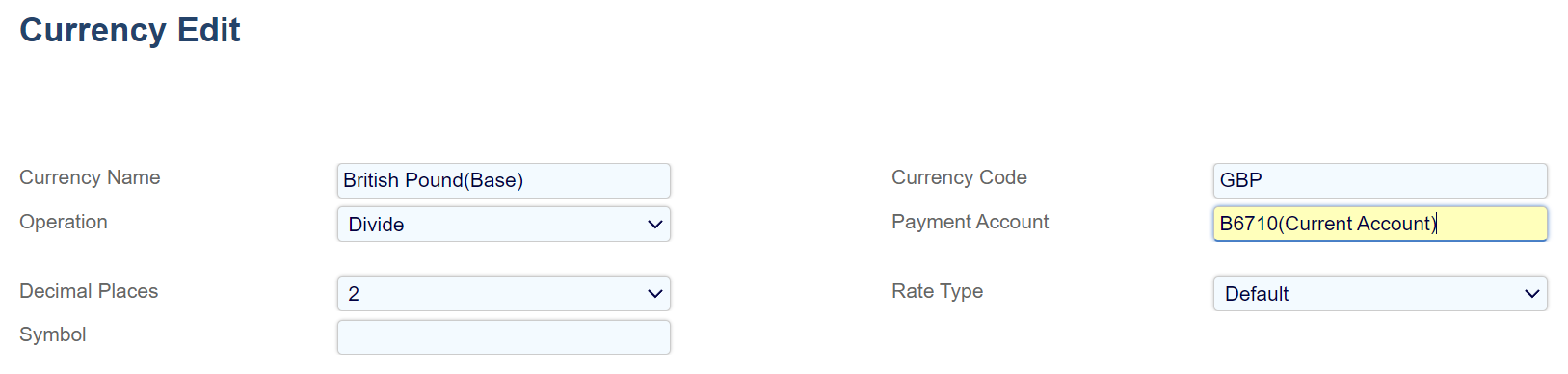Screen dimensions: 1568x374
Task: Place cursor after B6710(Current Account) text
Action: pos(1437,224)
